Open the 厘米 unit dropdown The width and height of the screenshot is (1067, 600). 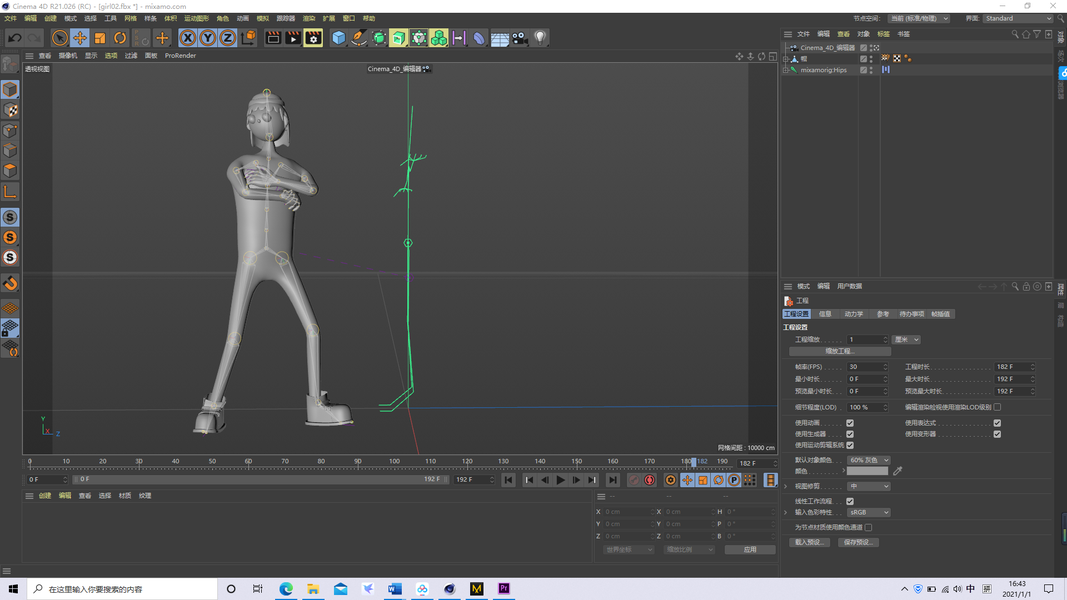point(906,339)
